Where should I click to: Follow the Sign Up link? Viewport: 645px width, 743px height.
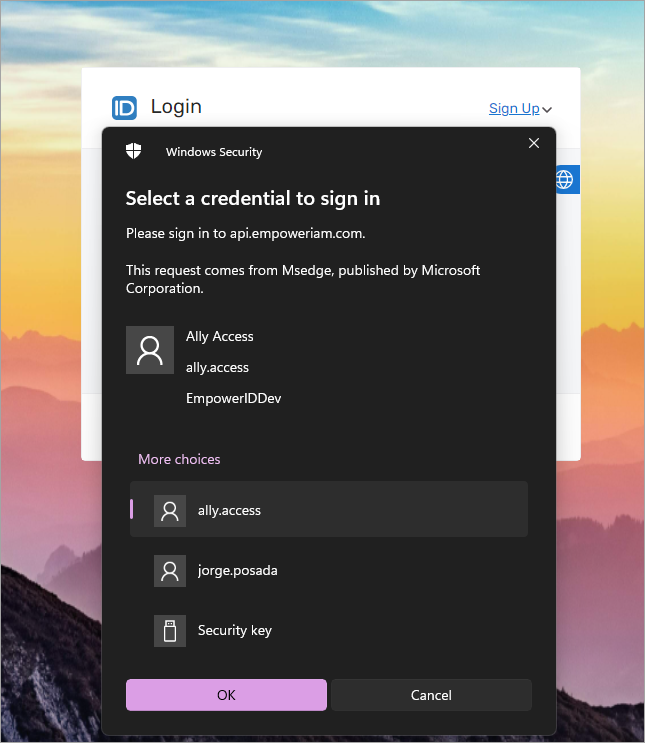[514, 108]
